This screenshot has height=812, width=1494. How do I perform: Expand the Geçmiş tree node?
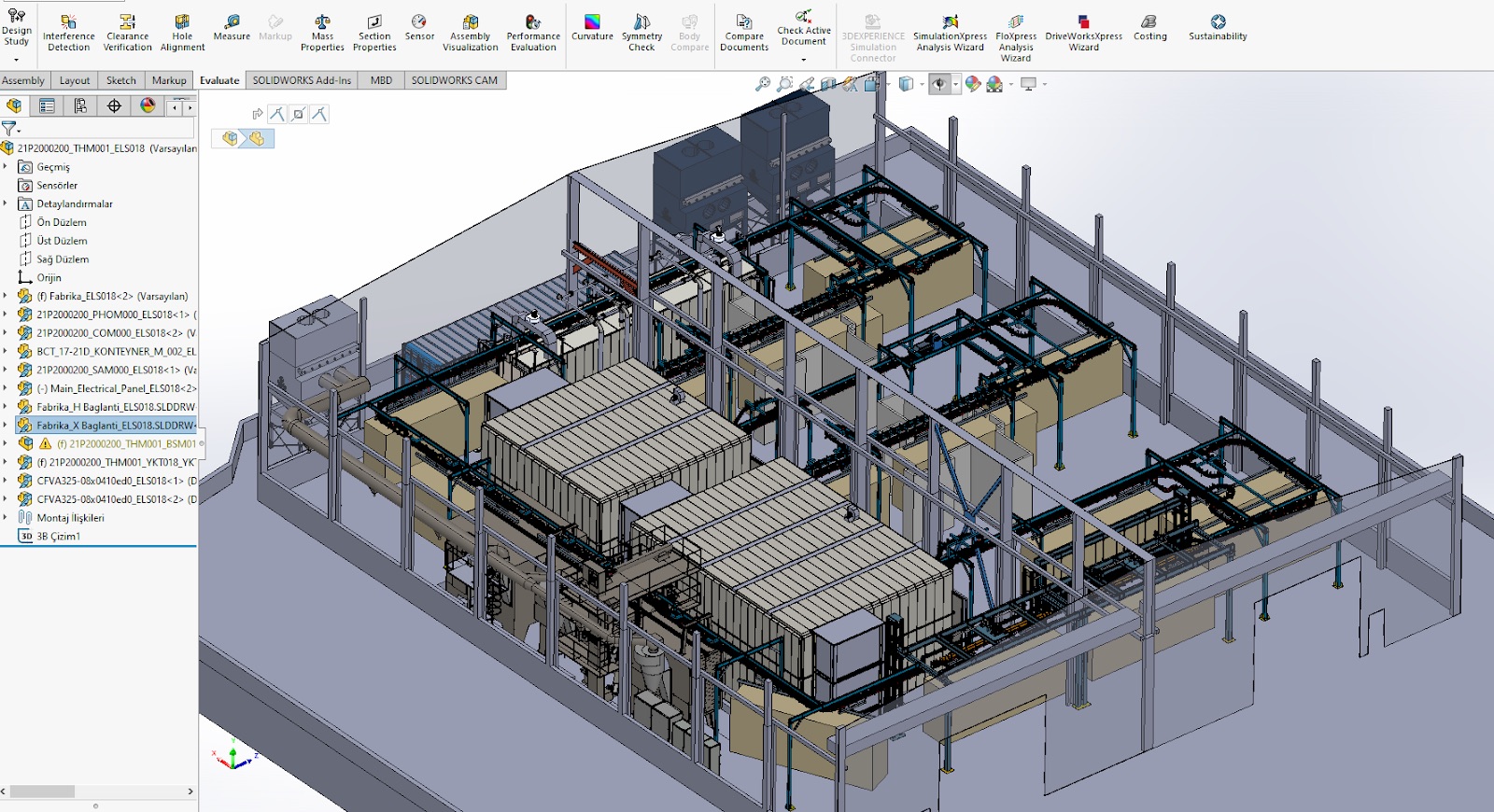5,166
